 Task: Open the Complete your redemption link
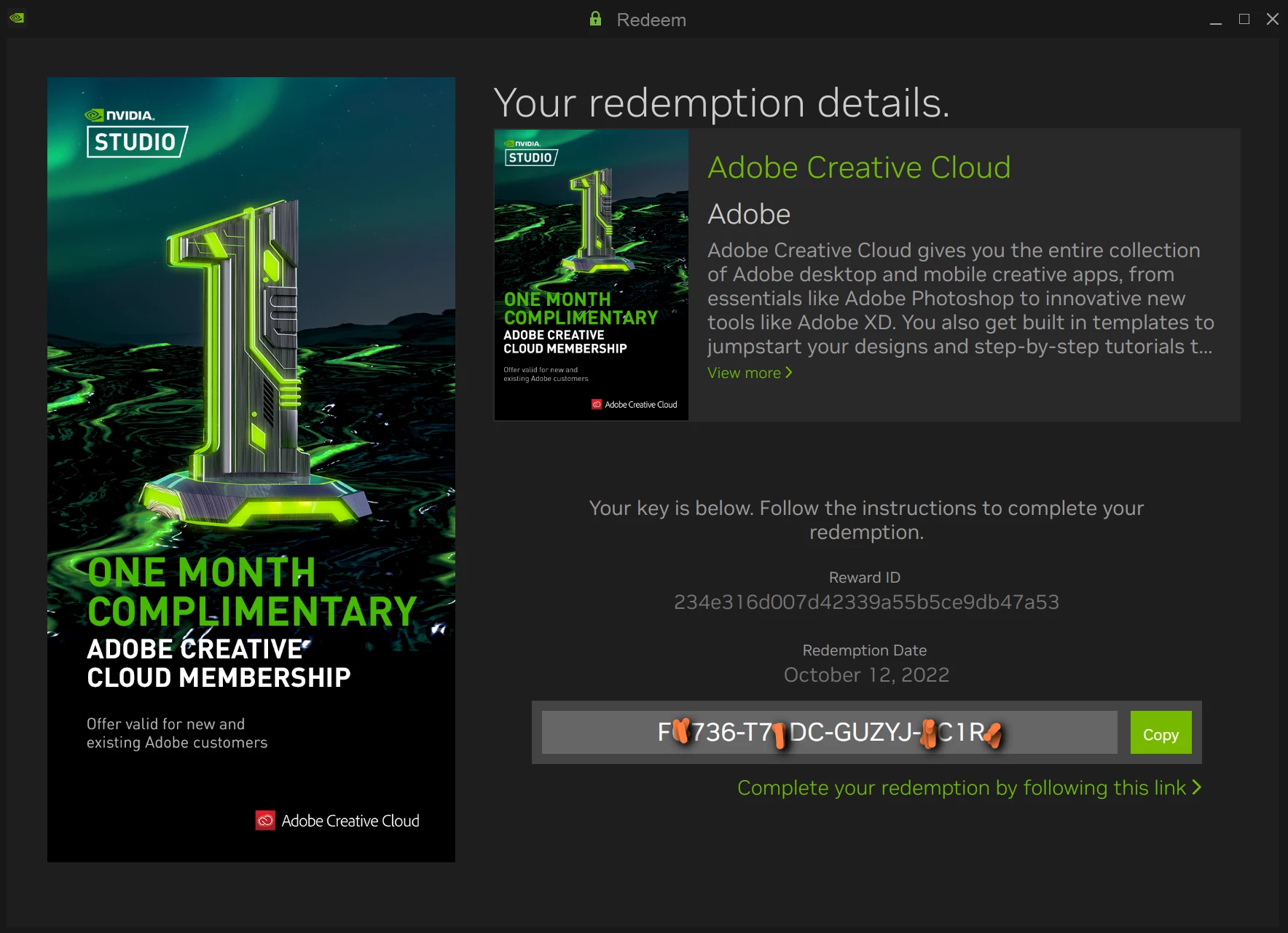[x=969, y=788]
